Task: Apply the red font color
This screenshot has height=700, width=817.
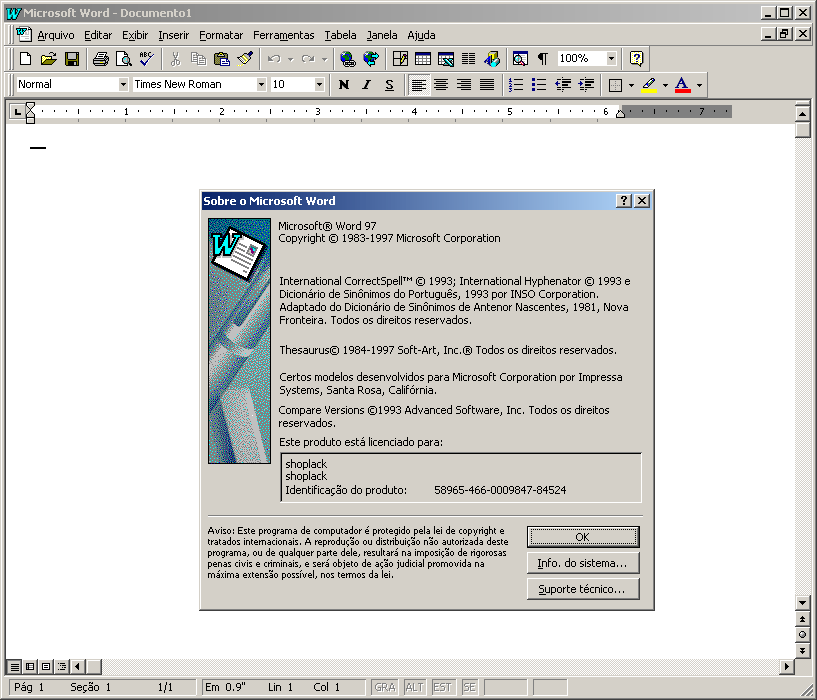Action: point(683,84)
